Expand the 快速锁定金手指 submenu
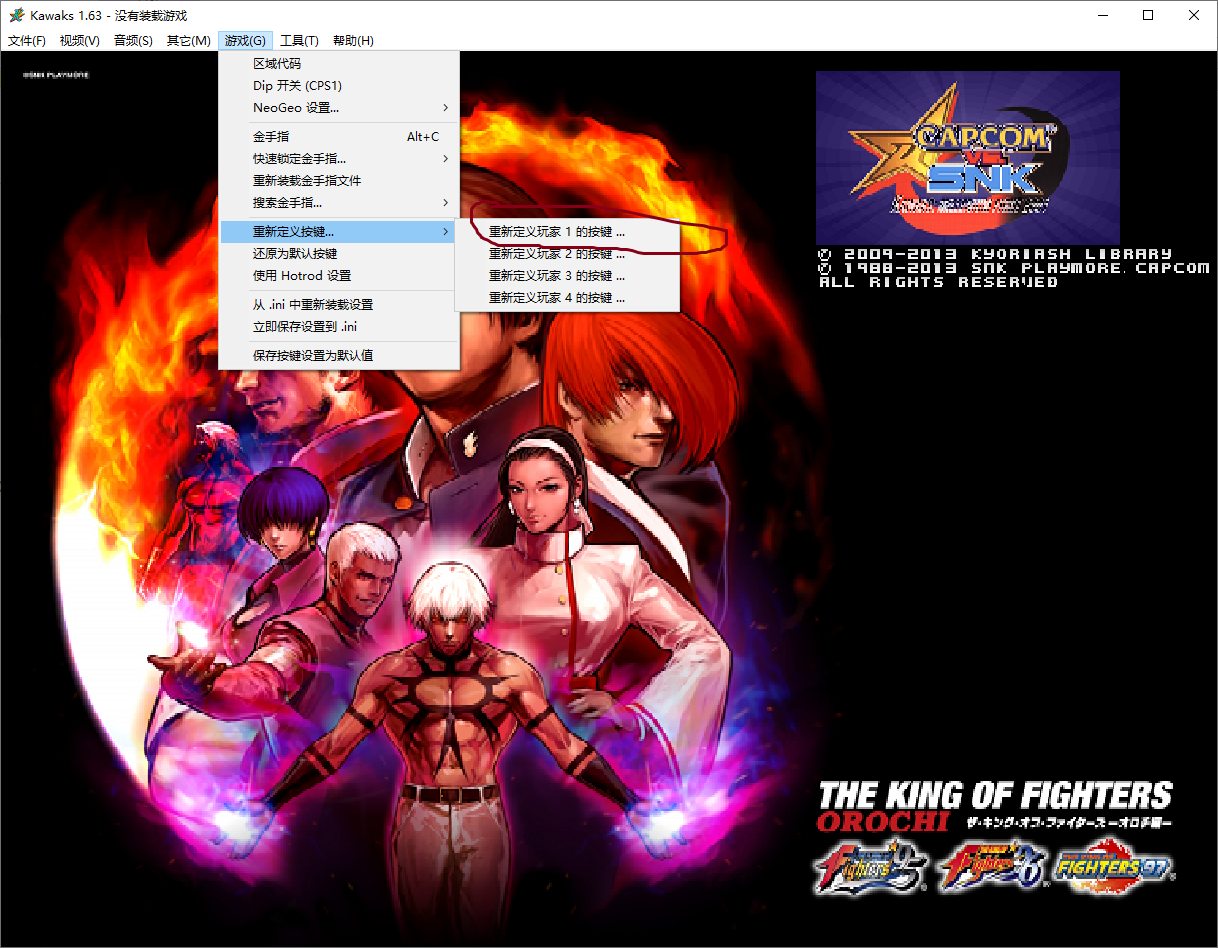The image size is (1218, 948). [300, 159]
